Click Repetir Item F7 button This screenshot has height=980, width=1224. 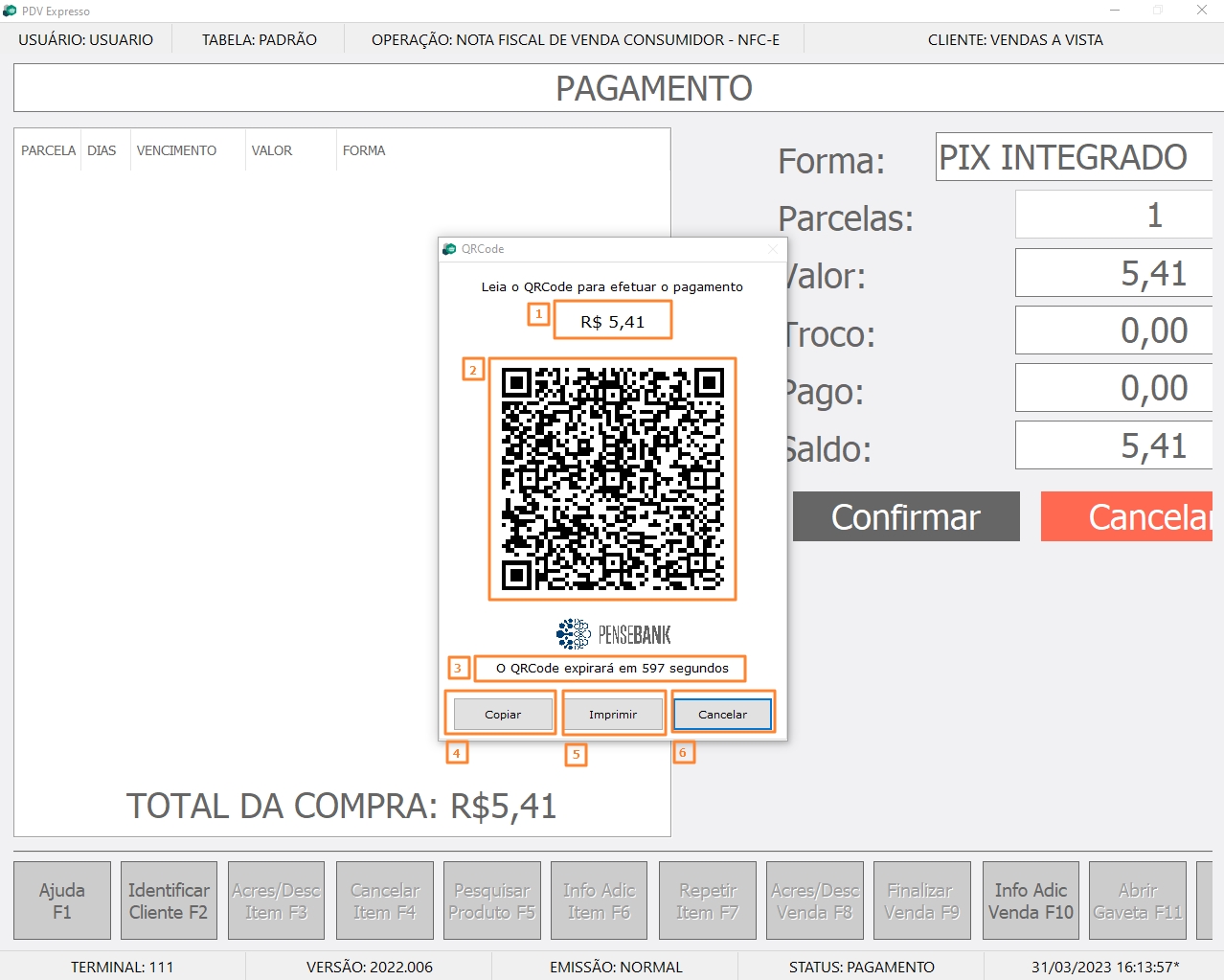tap(707, 900)
